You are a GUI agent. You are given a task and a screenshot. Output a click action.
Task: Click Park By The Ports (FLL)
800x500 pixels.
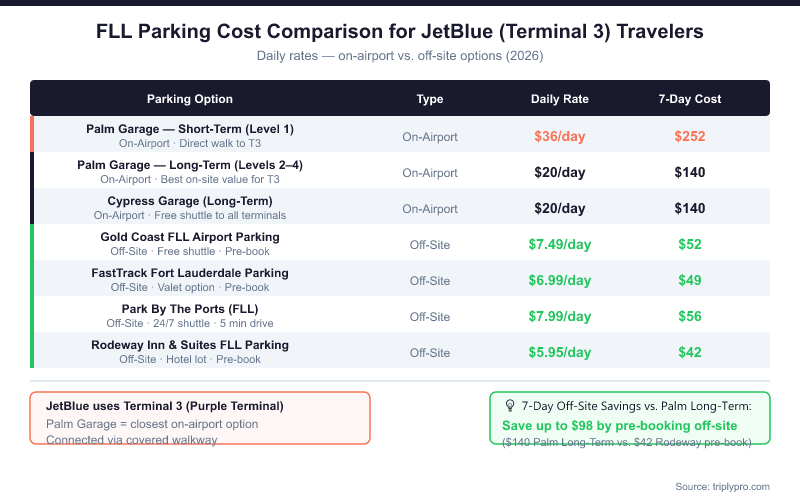pyautogui.click(x=190, y=309)
